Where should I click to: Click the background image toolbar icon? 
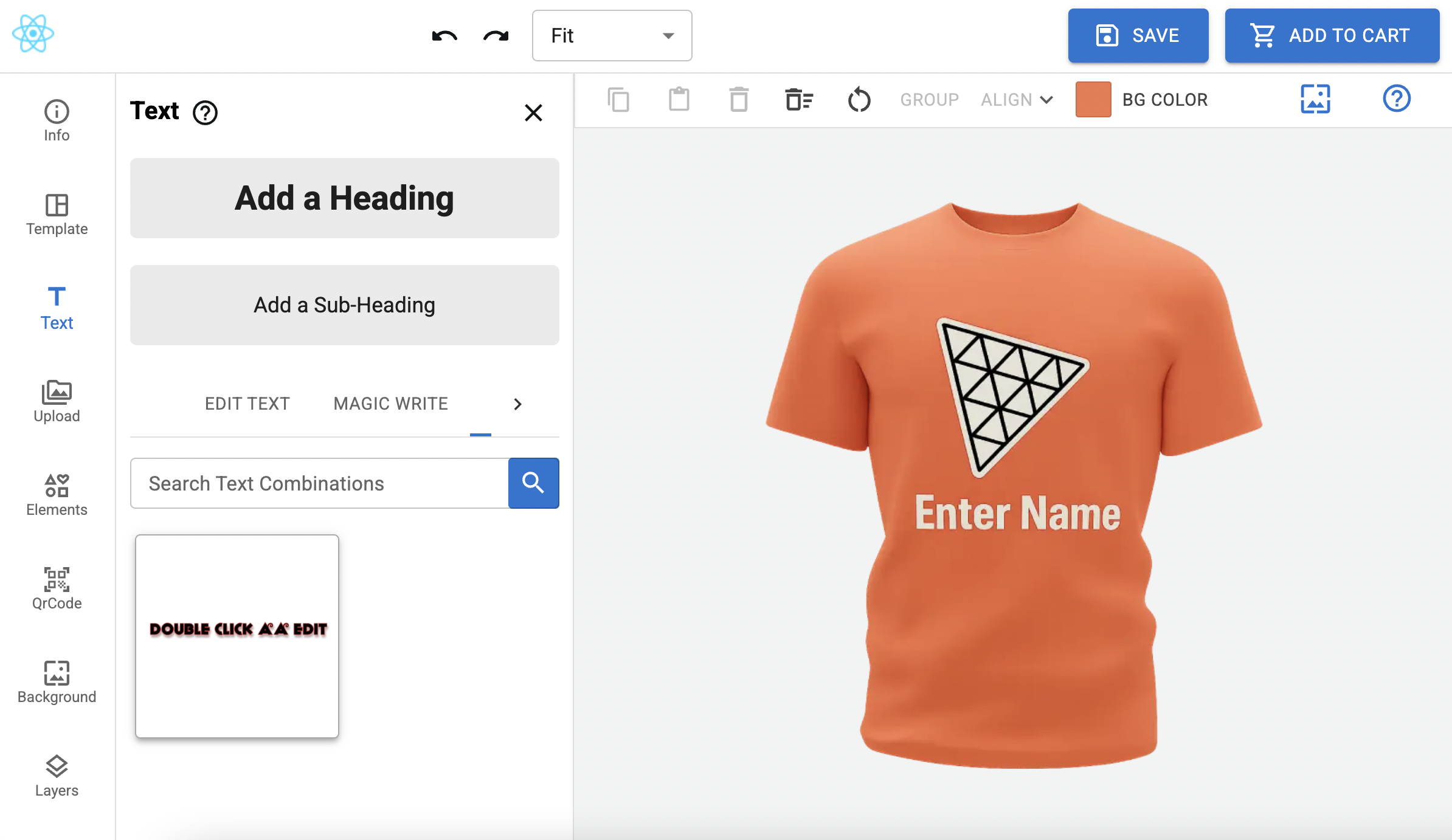click(x=1315, y=99)
